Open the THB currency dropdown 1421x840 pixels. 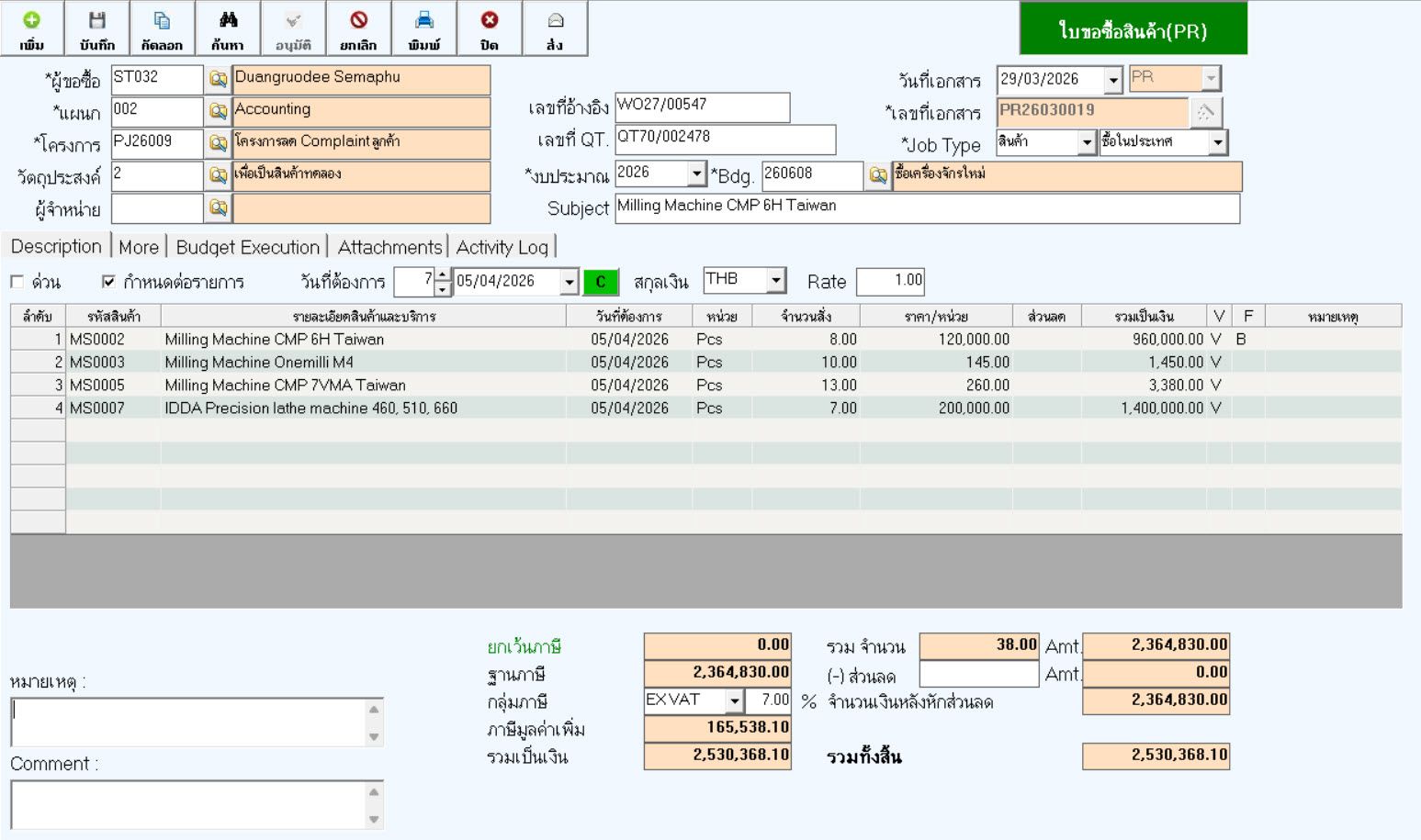(x=776, y=280)
